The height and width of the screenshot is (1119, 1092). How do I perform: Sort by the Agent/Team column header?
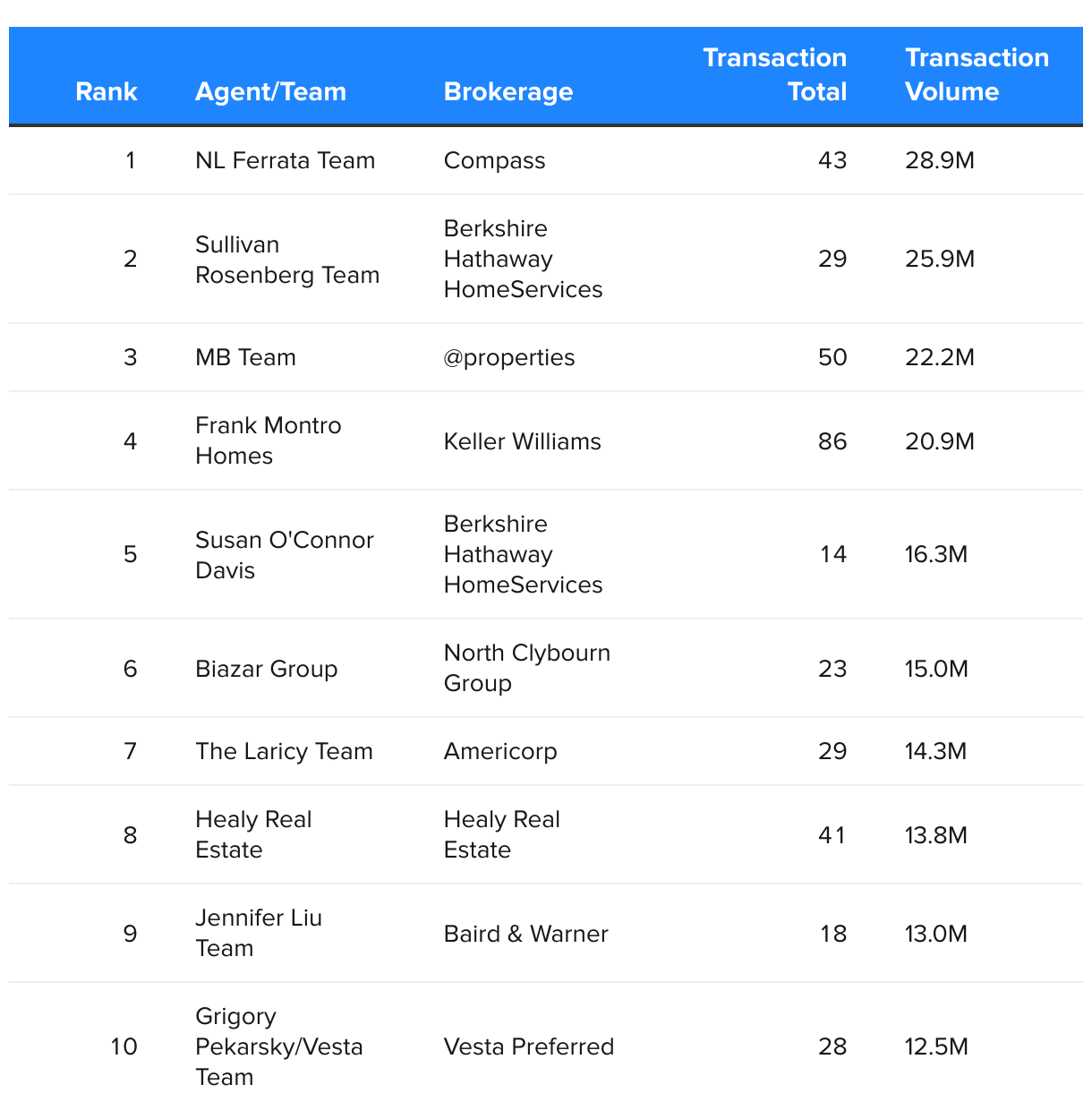270,91
